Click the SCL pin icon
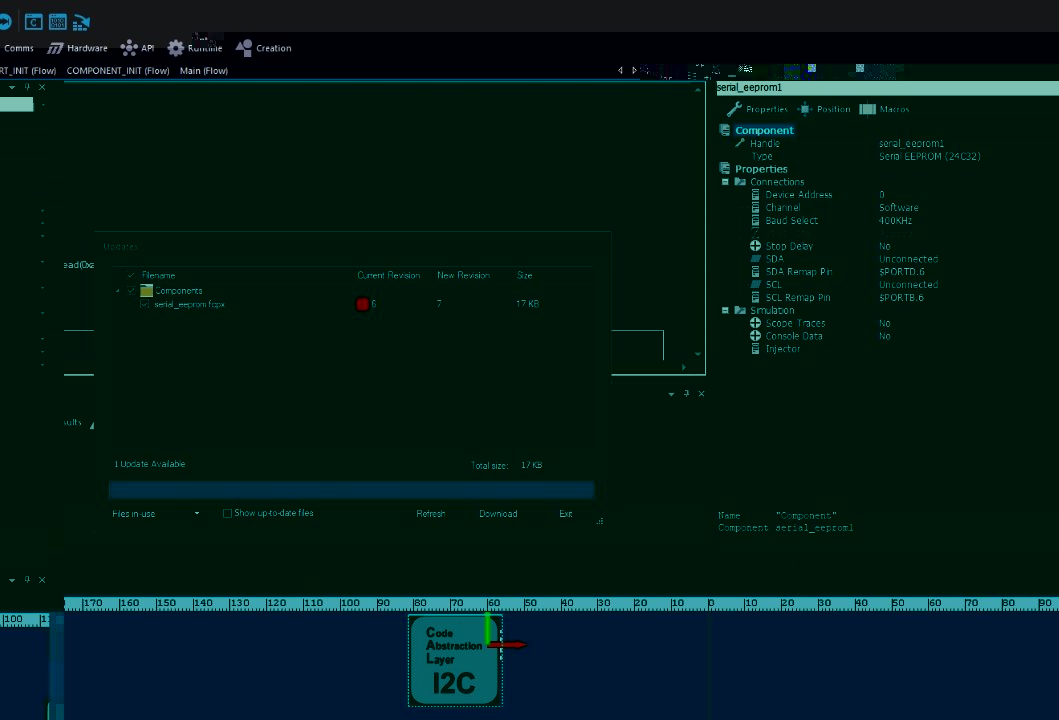1059x720 pixels. click(756, 284)
